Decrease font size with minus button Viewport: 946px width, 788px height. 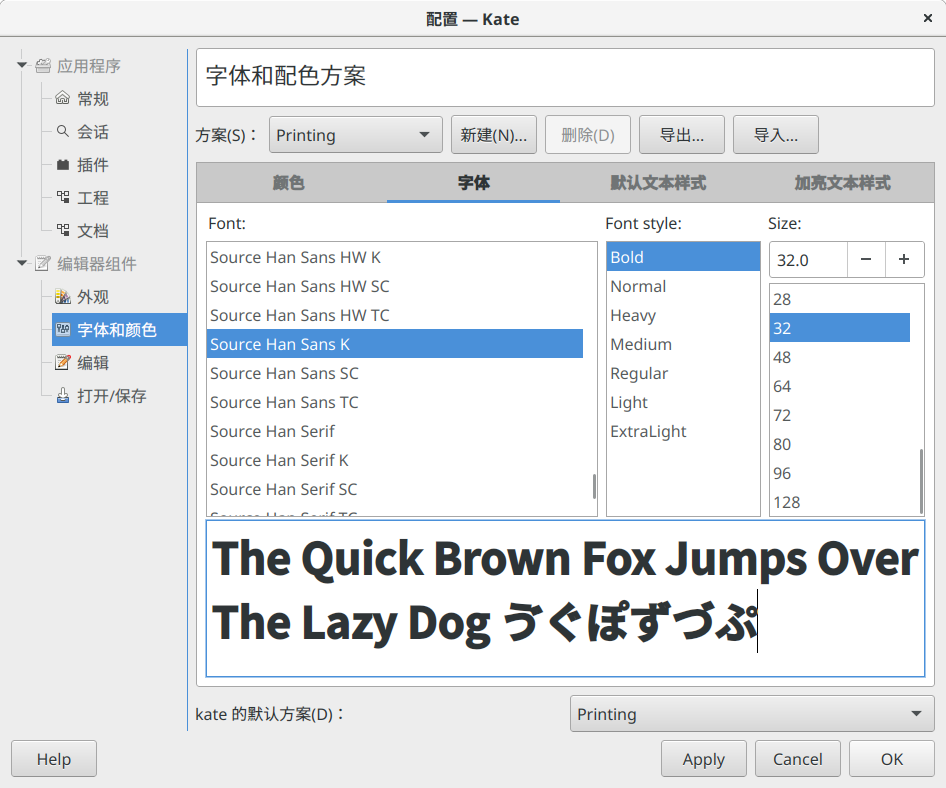866,259
